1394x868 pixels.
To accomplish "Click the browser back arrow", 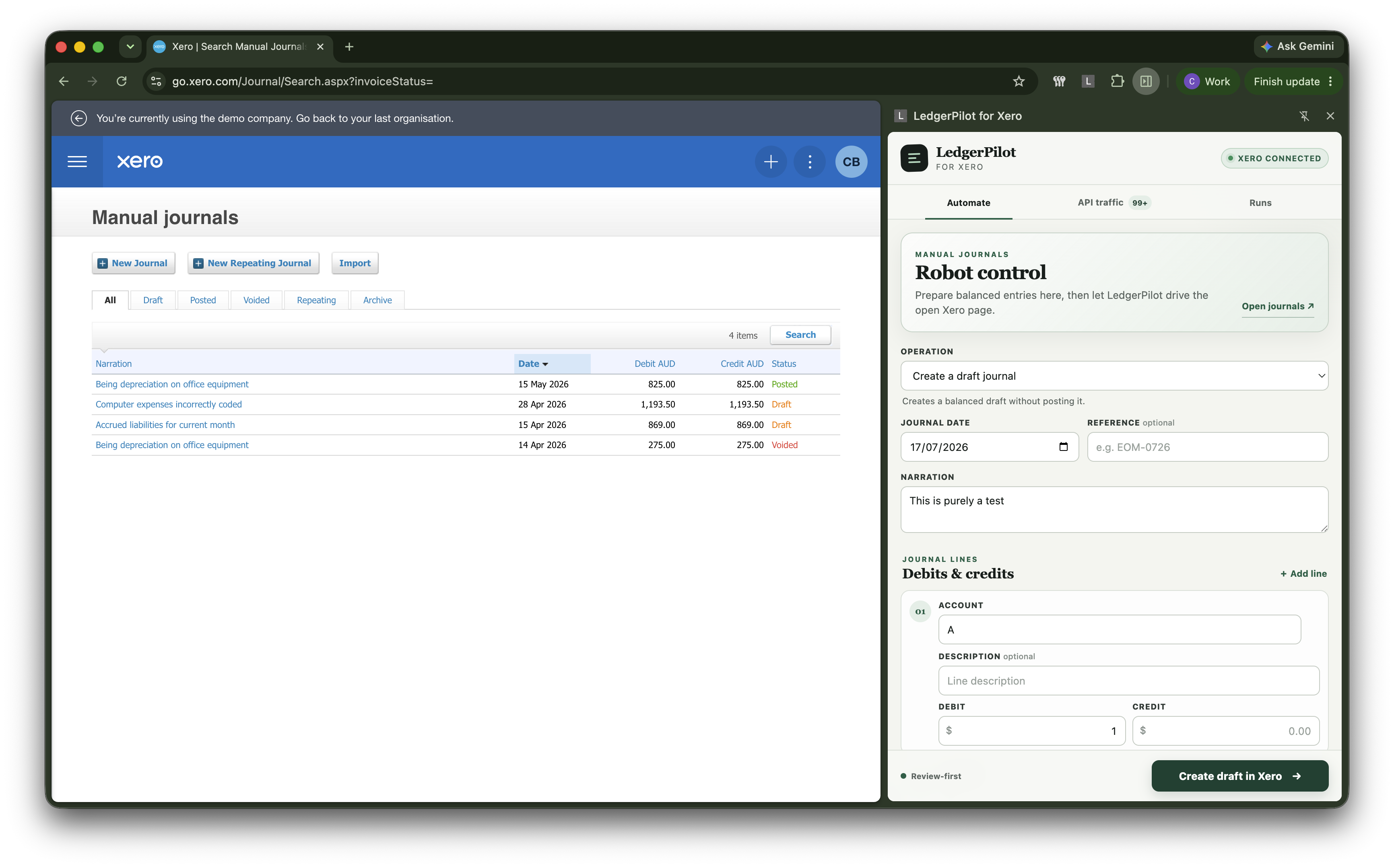I will (64, 82).
